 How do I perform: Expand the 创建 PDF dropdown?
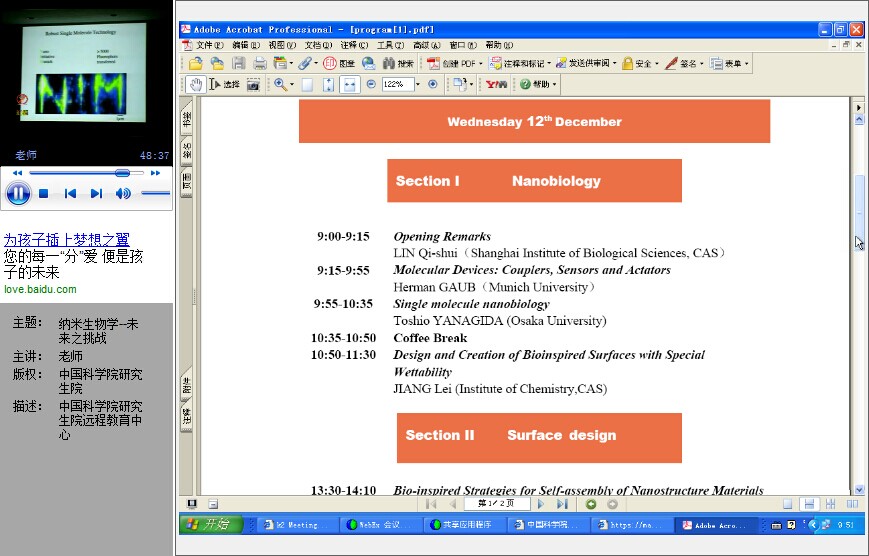(480, 64)
